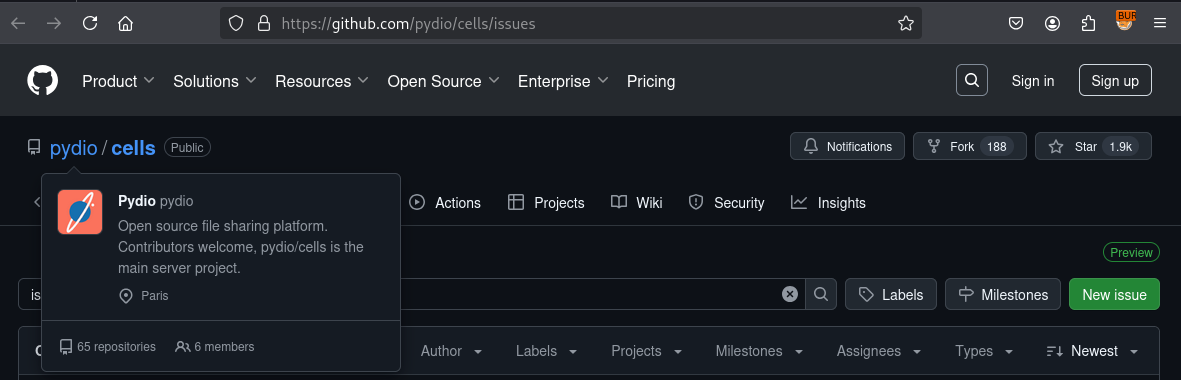
Task: Open the Labels button
Action: click(x=890, y=294)
